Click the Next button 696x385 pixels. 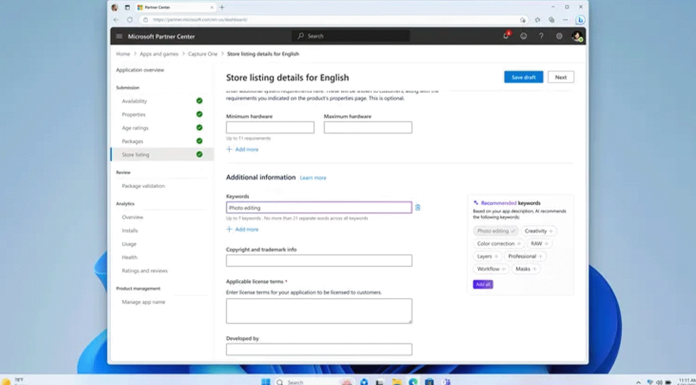point(561,77)
